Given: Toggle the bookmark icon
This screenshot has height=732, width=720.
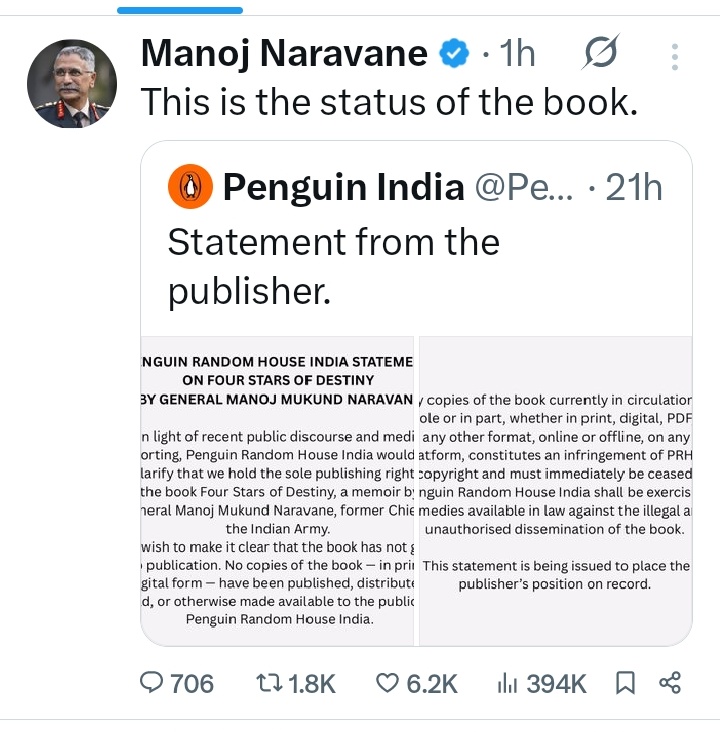Looking at the screenshot, I should [x=625, y=683].
